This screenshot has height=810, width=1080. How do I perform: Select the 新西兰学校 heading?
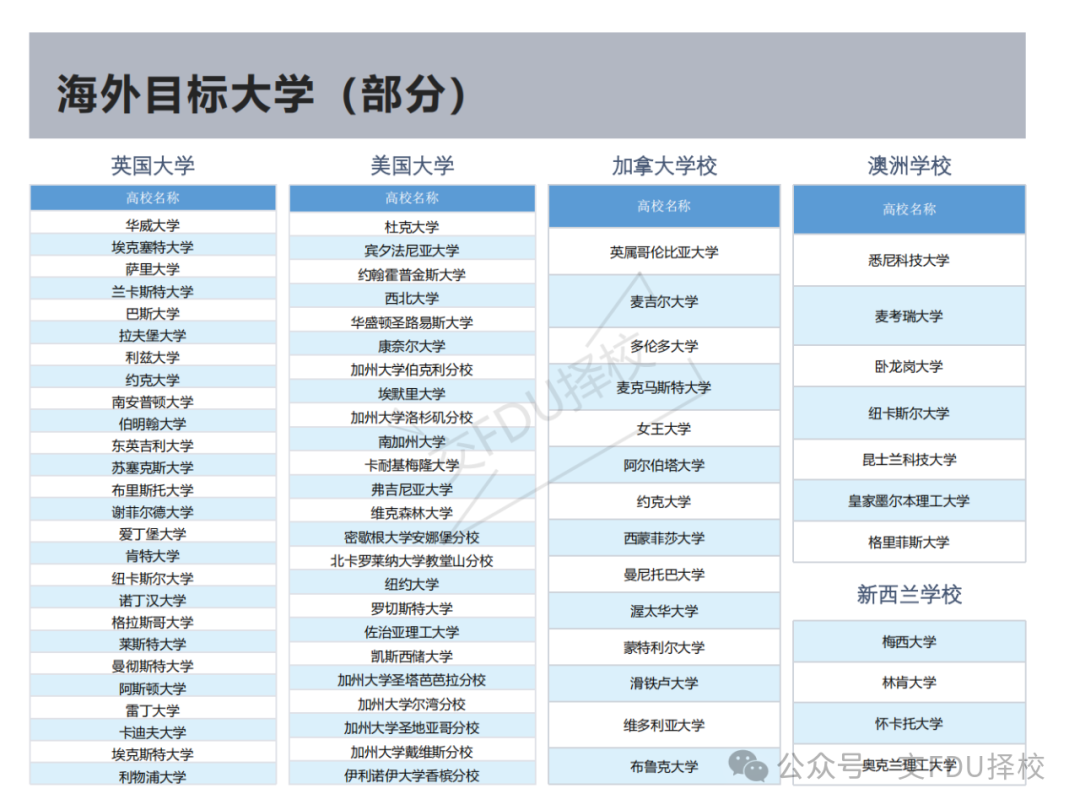[909, 594]
